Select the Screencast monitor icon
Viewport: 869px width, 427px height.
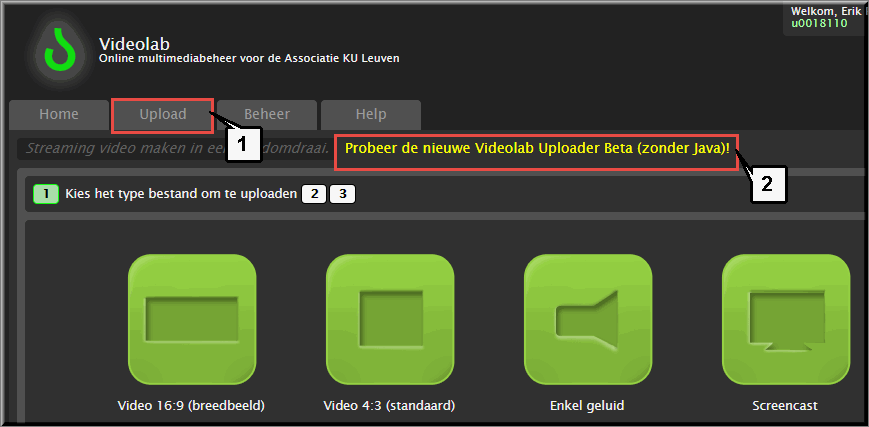point(786,320)
